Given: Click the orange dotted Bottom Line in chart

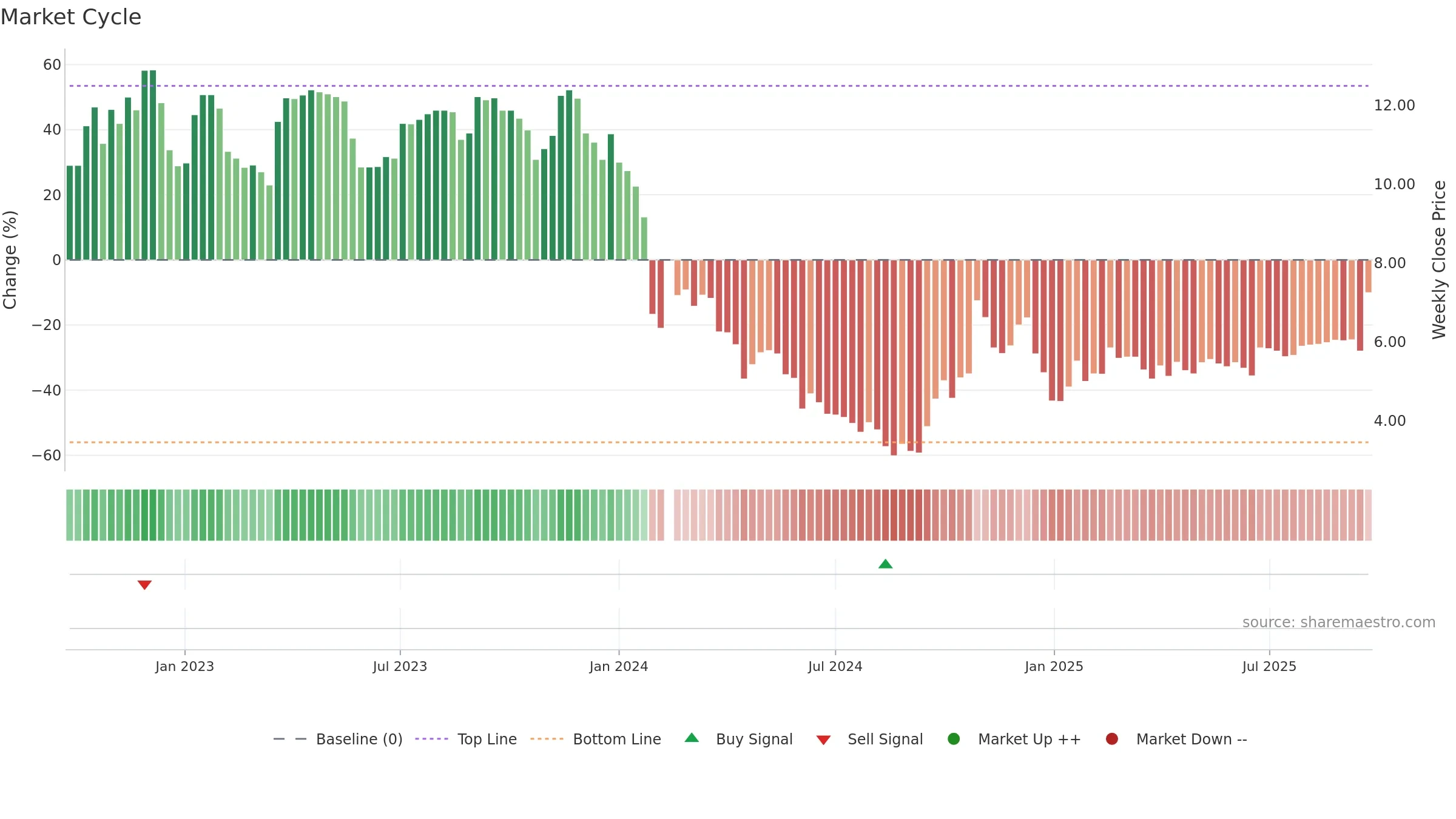Looking at the screenshot, I should [719, 442].
